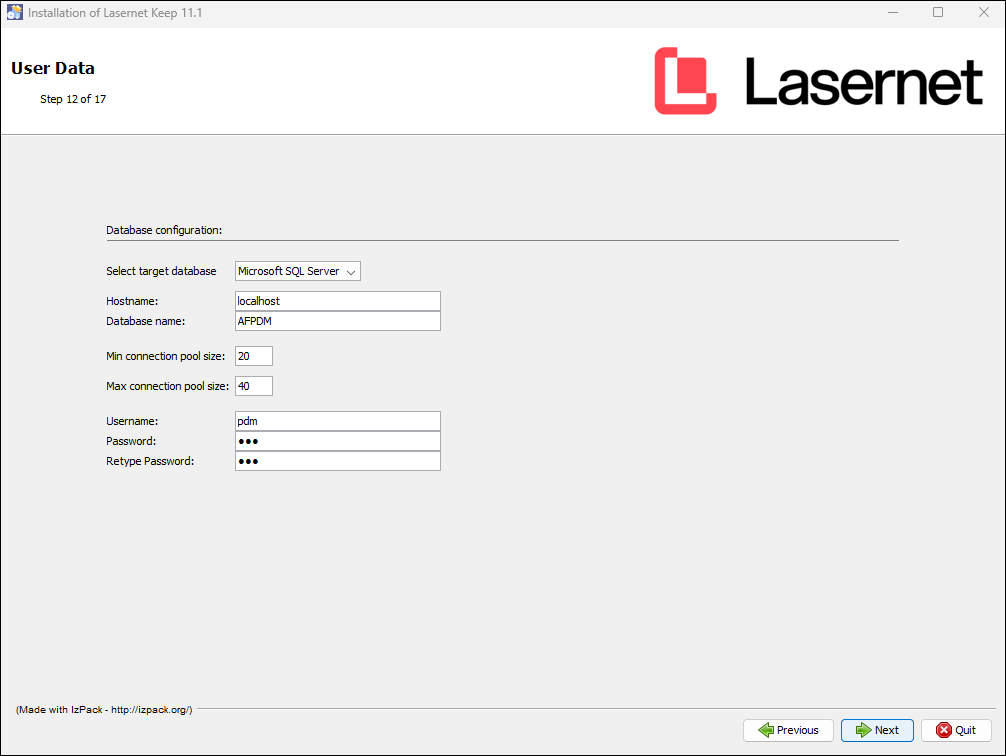Focus the Database name field with AFPDM
1006x756 pixels.
coord(337,321)
